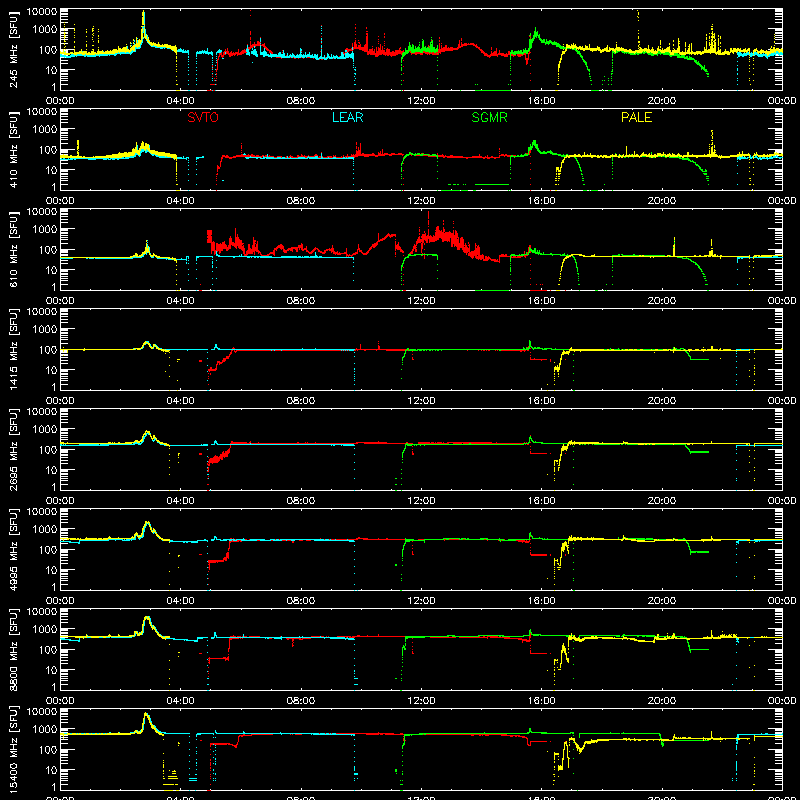Click the 04:00 label under the 245 MHz plot
The height and width of the screenshot is (800, 800).
tap(180, 101)
